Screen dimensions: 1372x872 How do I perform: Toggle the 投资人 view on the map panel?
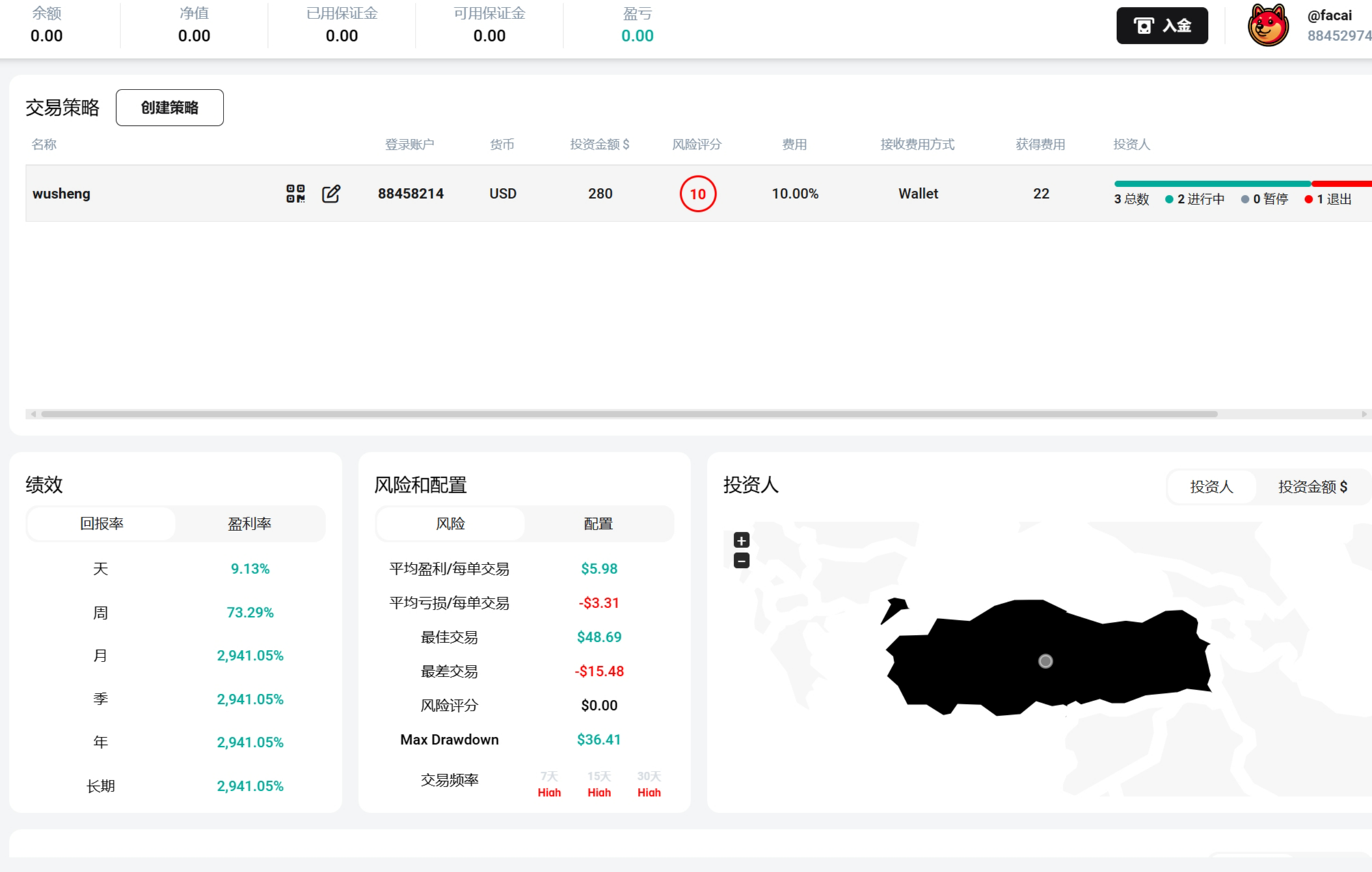click(x=1211, y=487)
